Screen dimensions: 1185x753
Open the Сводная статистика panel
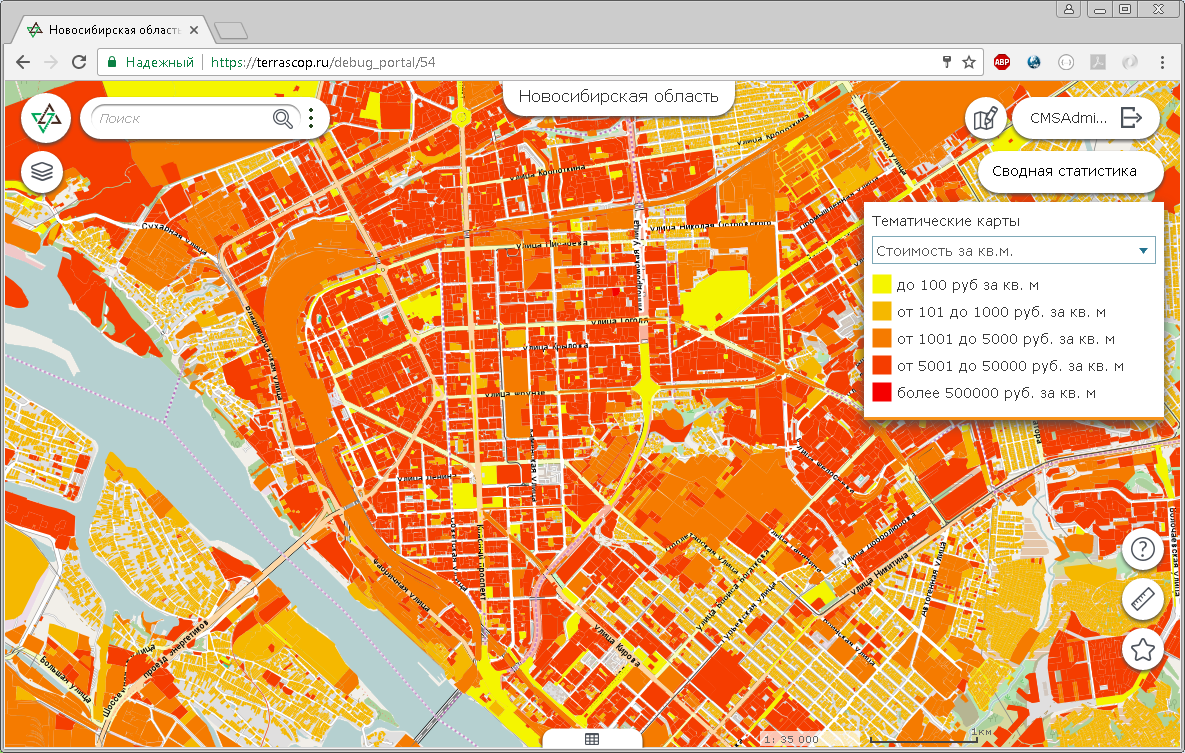tap(1064, 171)
